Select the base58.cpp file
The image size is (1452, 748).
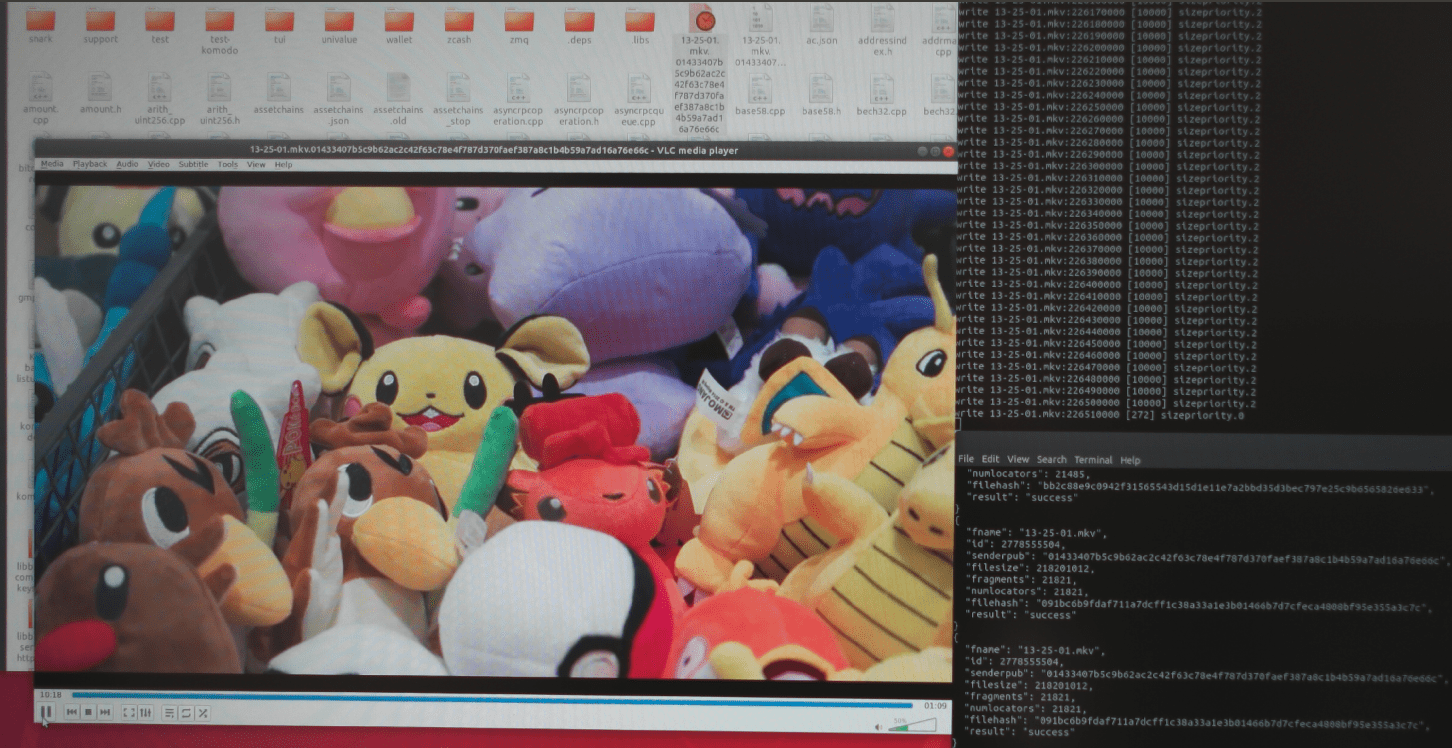761,95
